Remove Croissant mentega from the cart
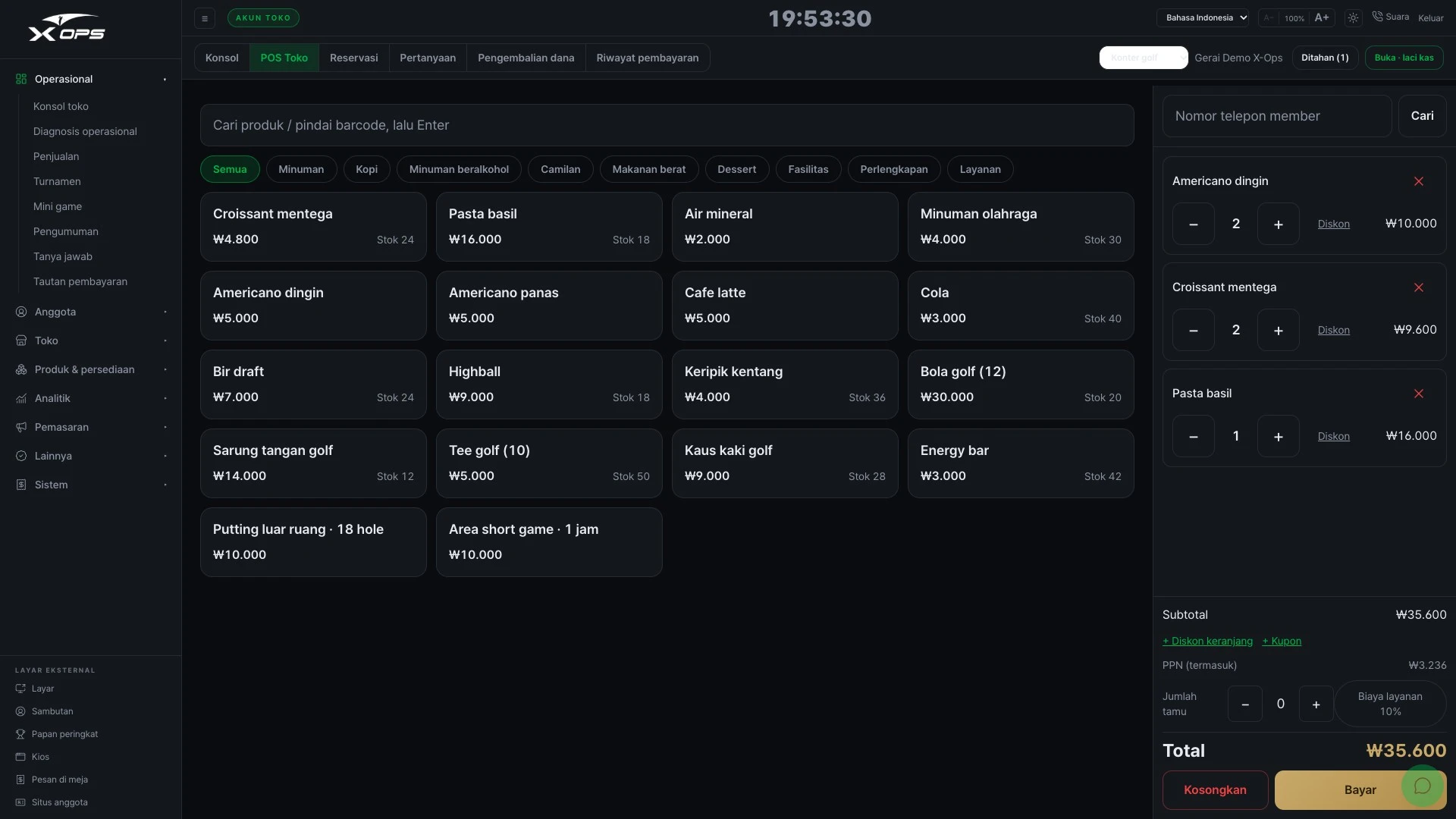 1419,287
